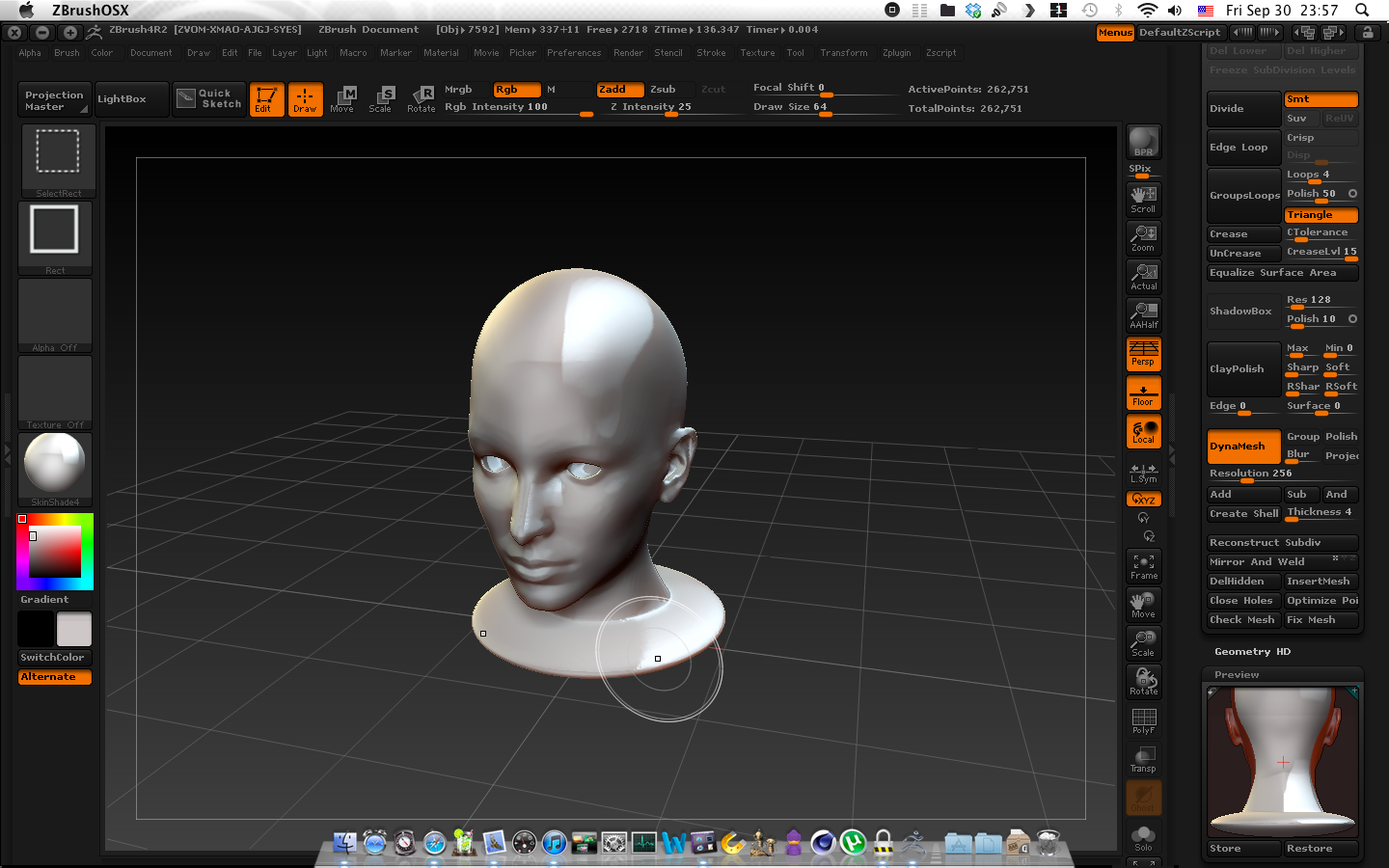Expand the Geometry HD section

point(1252,652)
